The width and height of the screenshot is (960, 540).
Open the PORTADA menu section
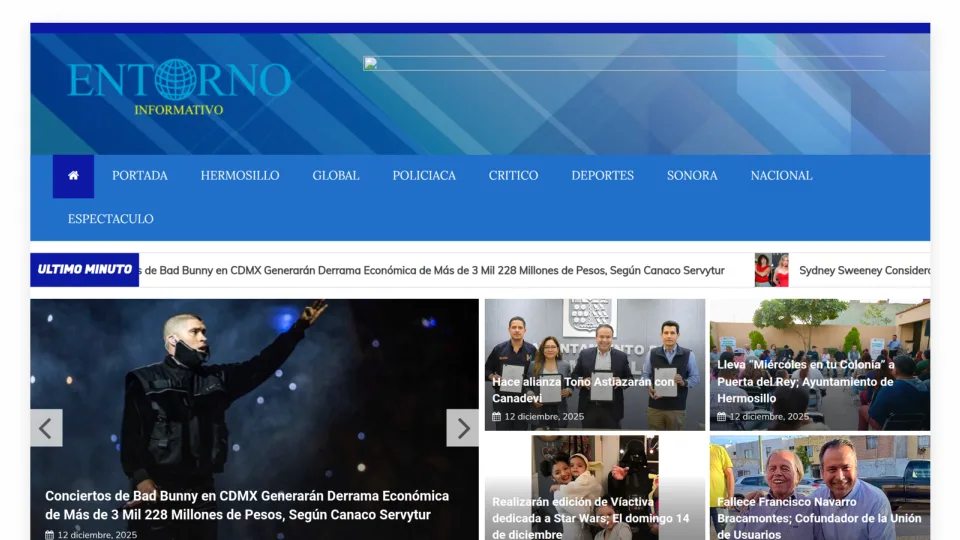[140, 176]
